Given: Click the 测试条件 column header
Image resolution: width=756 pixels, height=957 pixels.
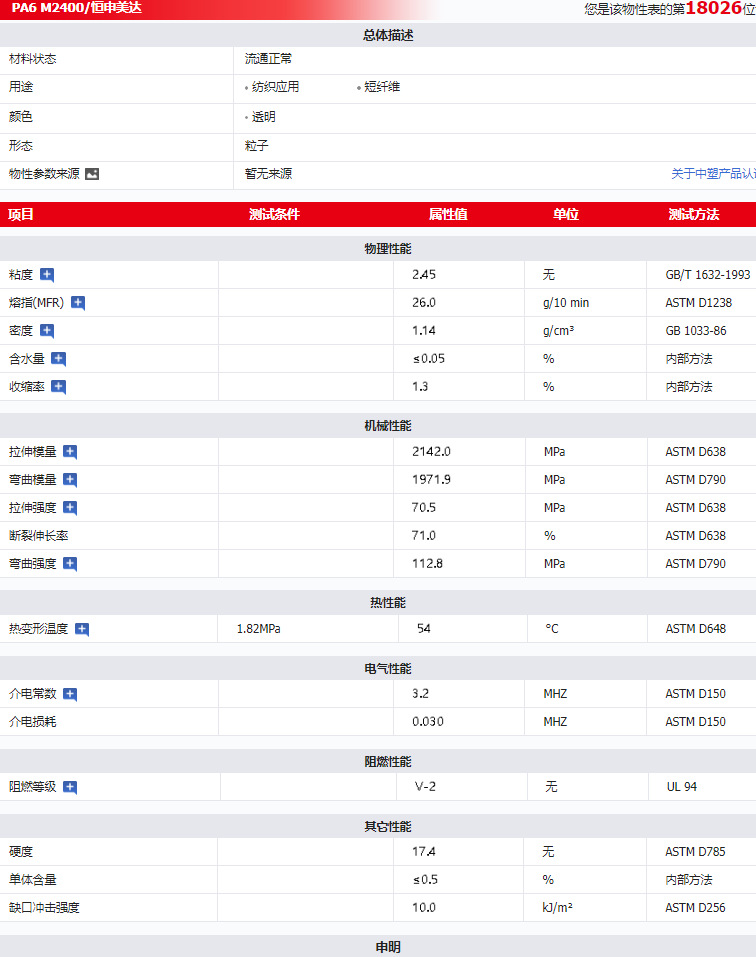Looking at the screenshot, I should click(x=274, y=214).
